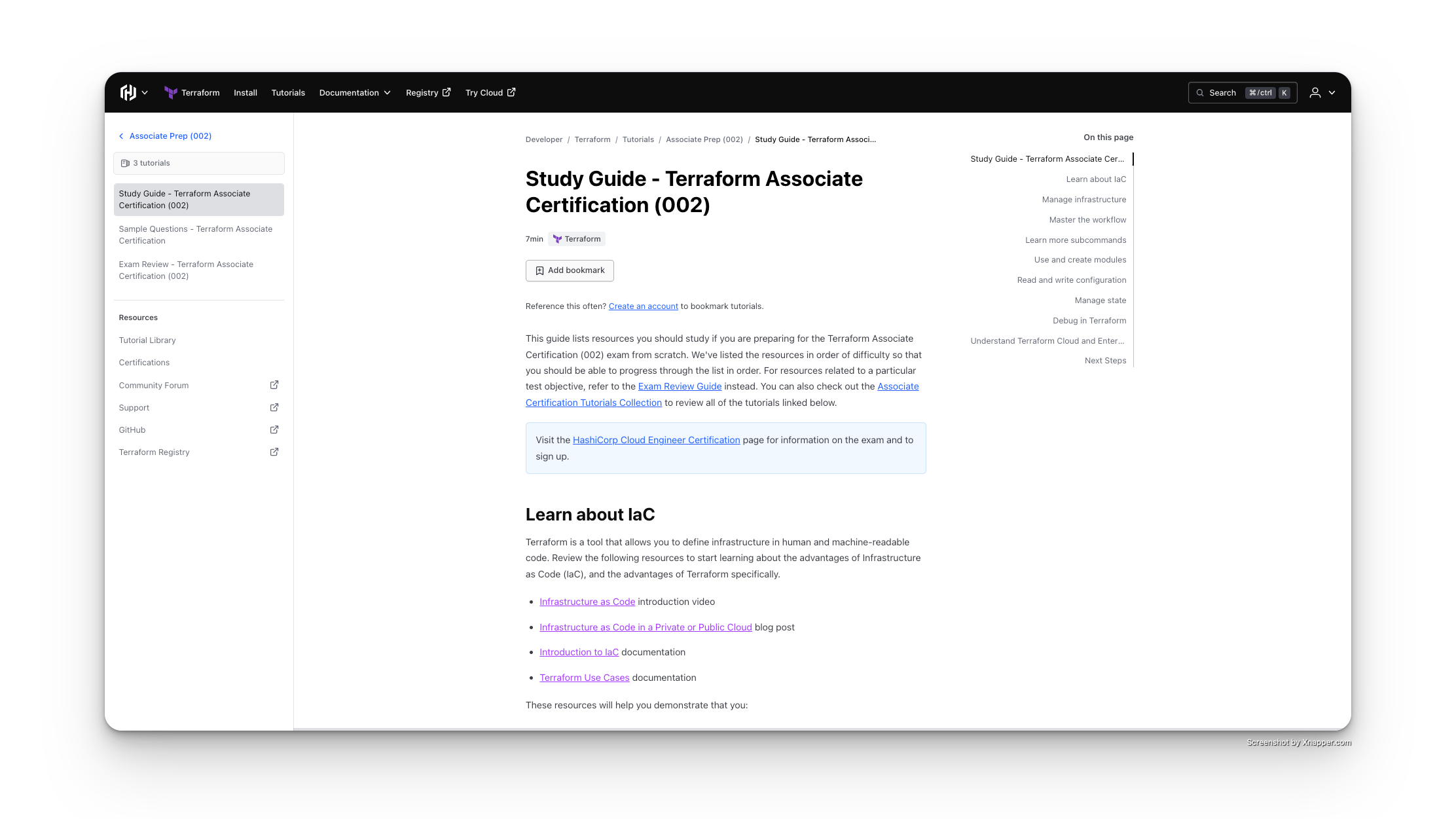Click the K shortcut key badge
The height and width of the screenshot is (819, 1456).
coord(1284,93)
